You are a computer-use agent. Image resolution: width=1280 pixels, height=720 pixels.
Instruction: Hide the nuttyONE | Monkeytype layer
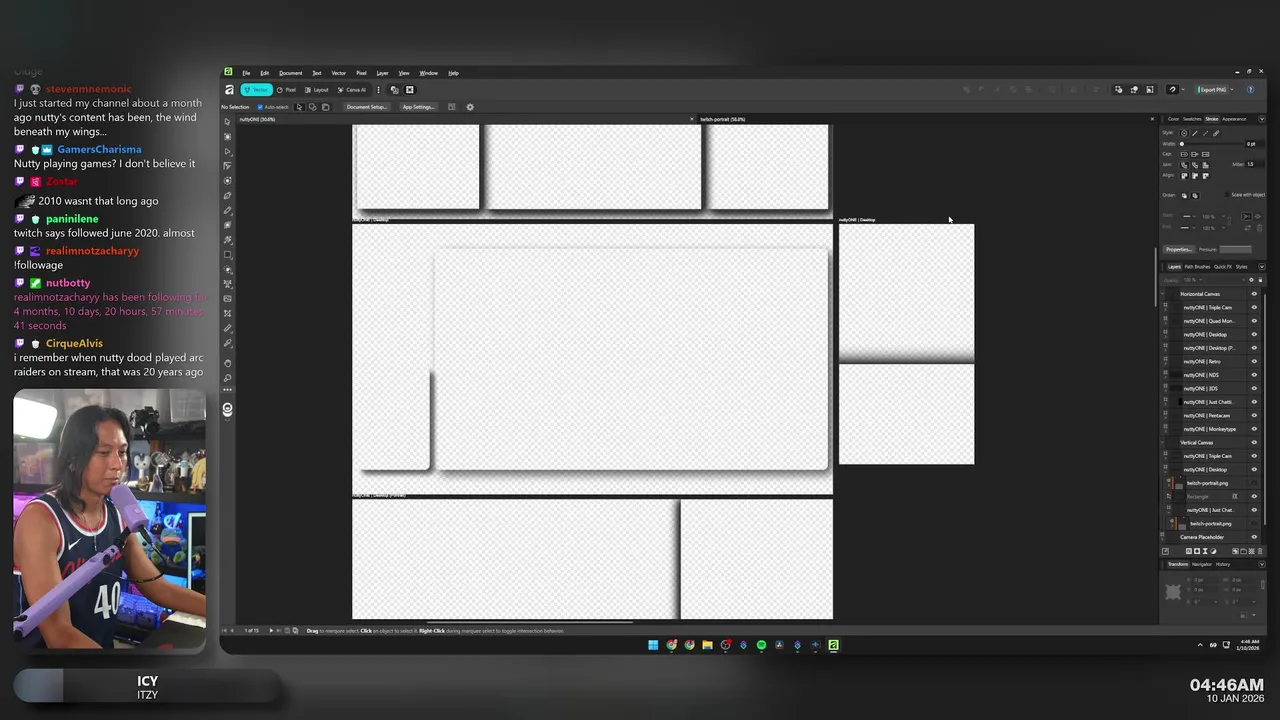tap(1254, 429)
